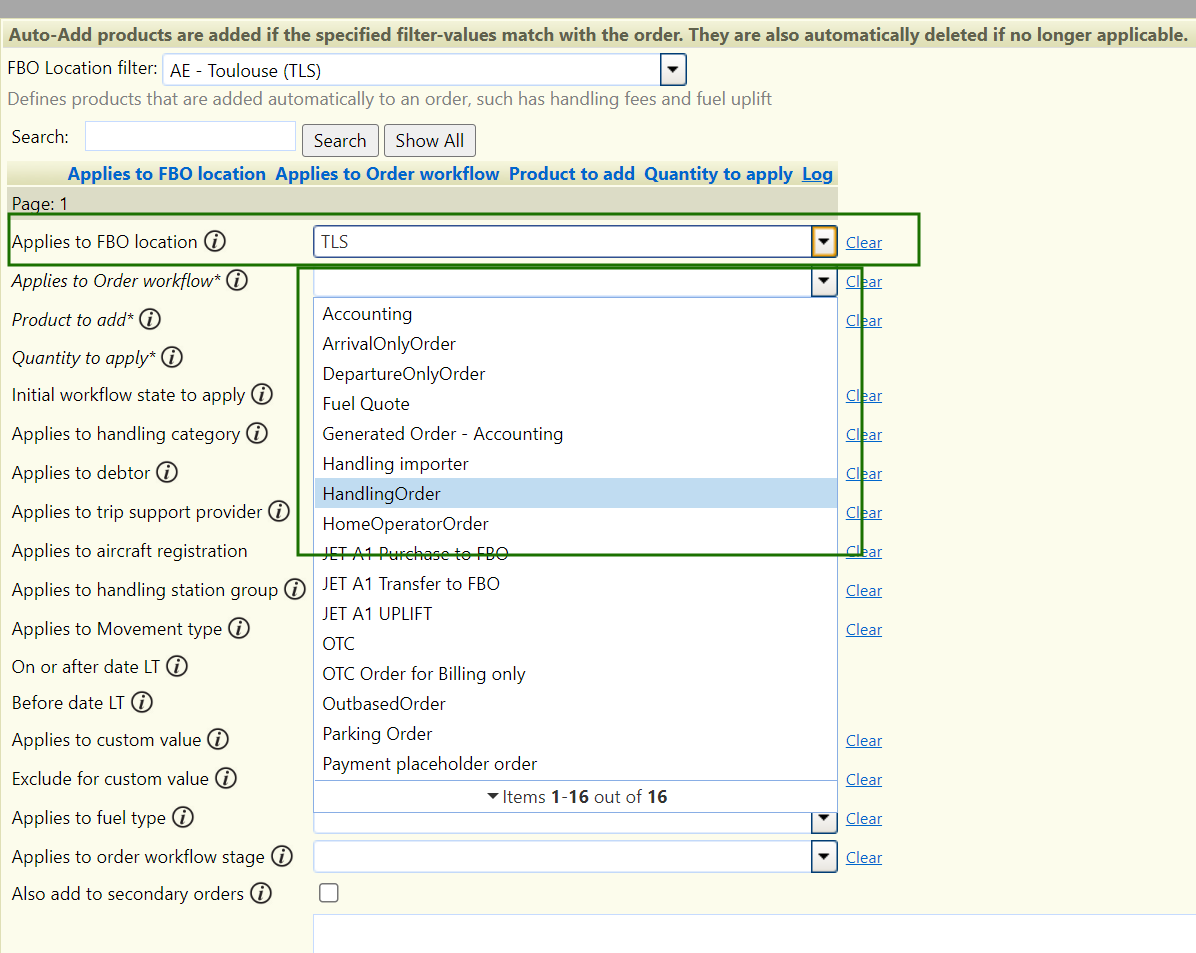Click info icon beside Applies to Movement type
Screen dimensions: 1196x953
coord(239,629)
